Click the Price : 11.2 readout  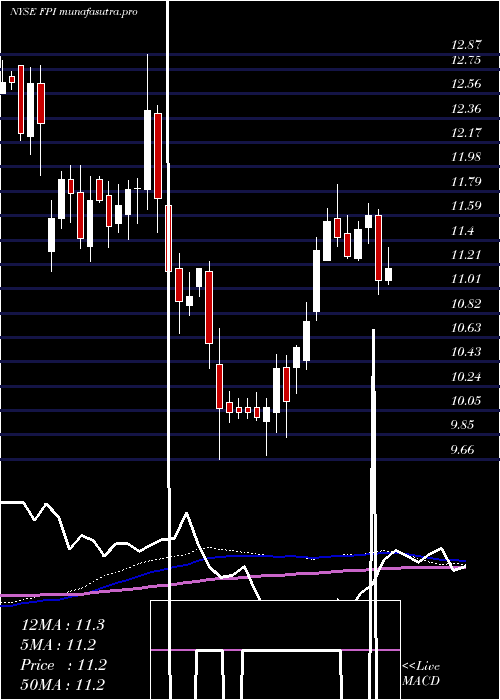coord(63,665)
